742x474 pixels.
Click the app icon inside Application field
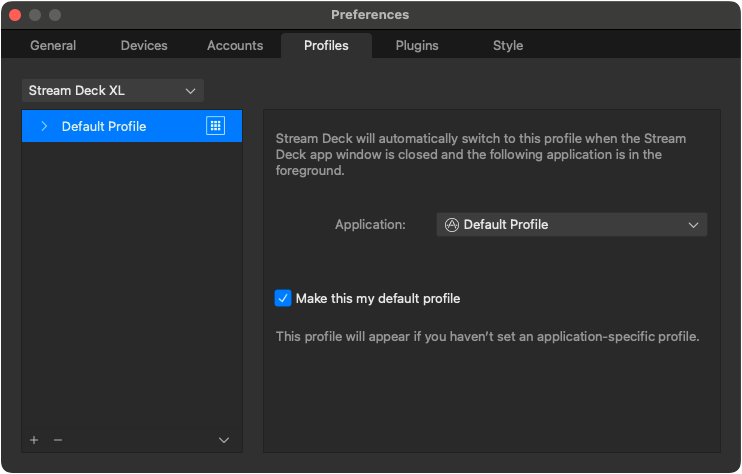pyautogui.click(x=451, y=225)
